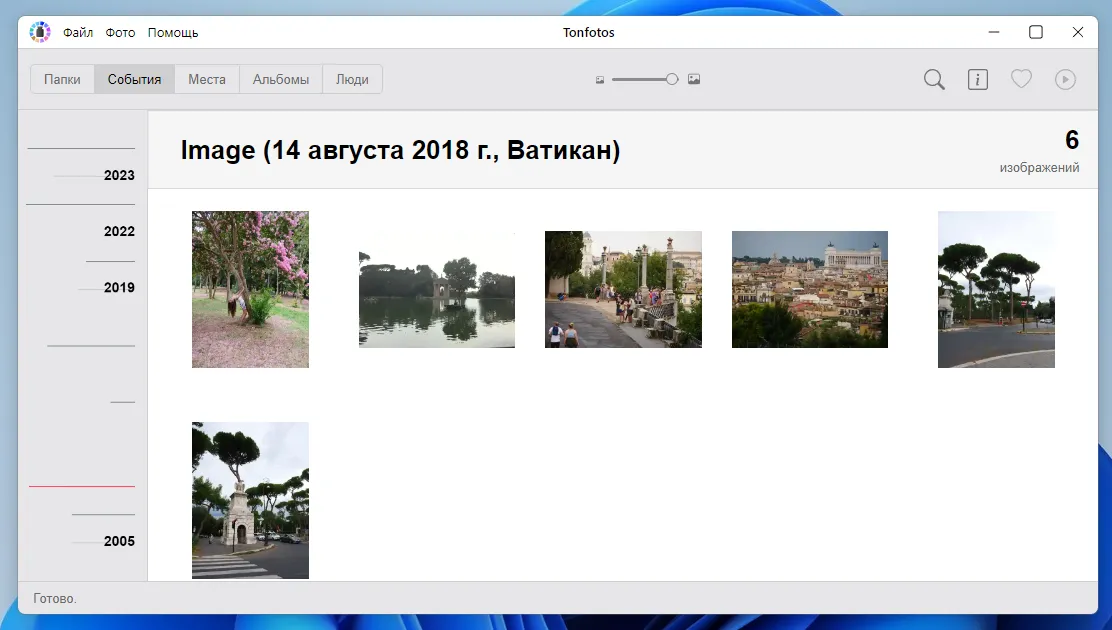Open the Файл menu
This screenshot has height=630, width=1112.
click(x=77, y=31)
